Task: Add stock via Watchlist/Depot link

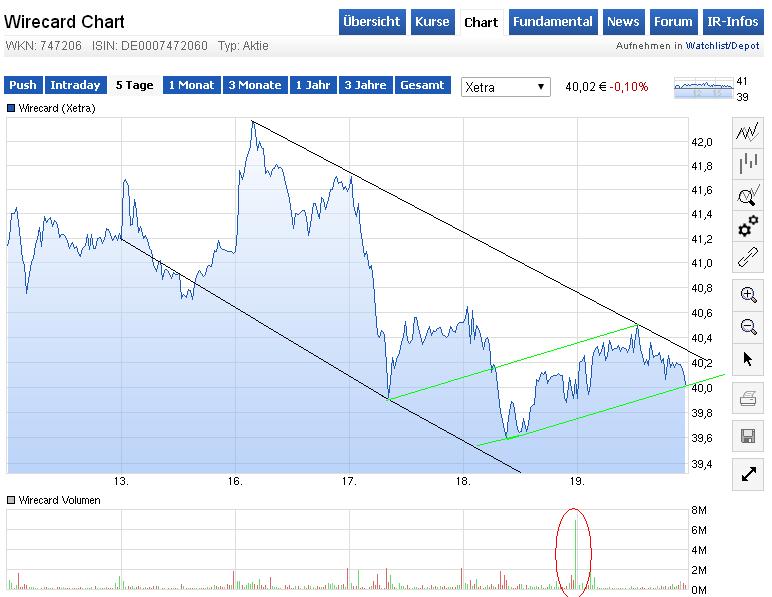Action: tap(729, 46)
